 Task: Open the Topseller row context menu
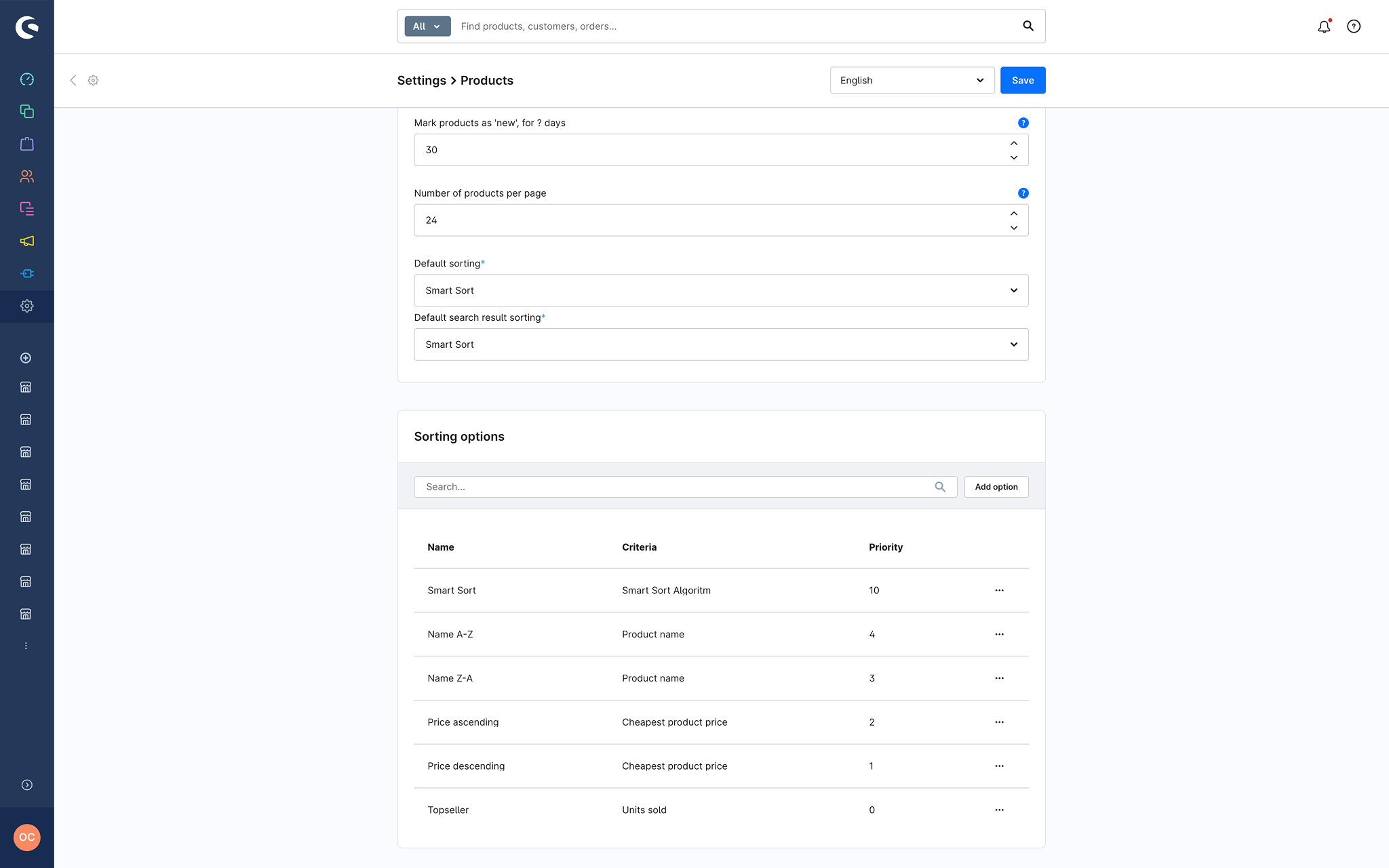[x=999, y=810]
